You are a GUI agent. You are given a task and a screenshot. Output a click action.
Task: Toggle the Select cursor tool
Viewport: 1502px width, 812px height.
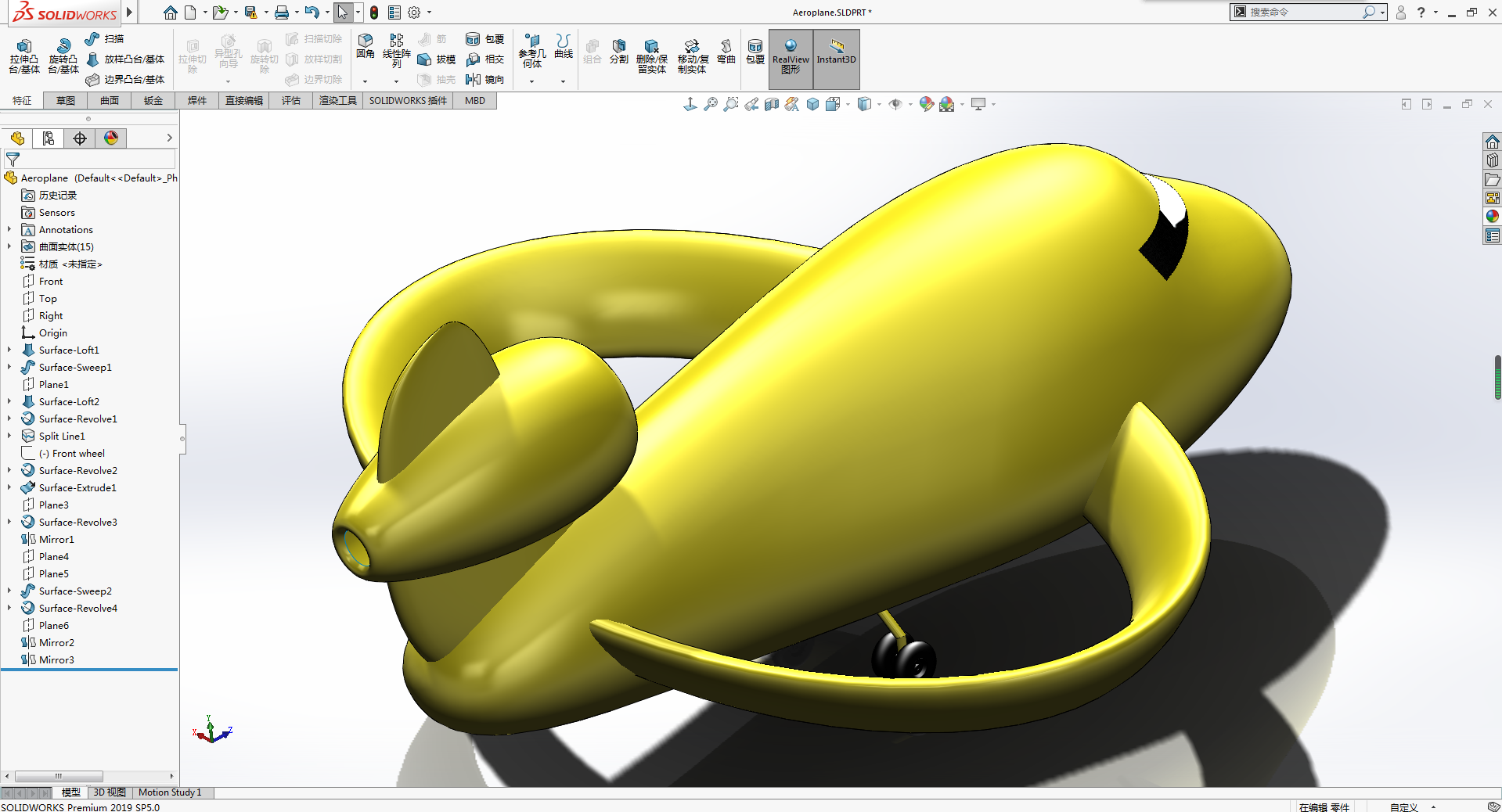(343, 13)
